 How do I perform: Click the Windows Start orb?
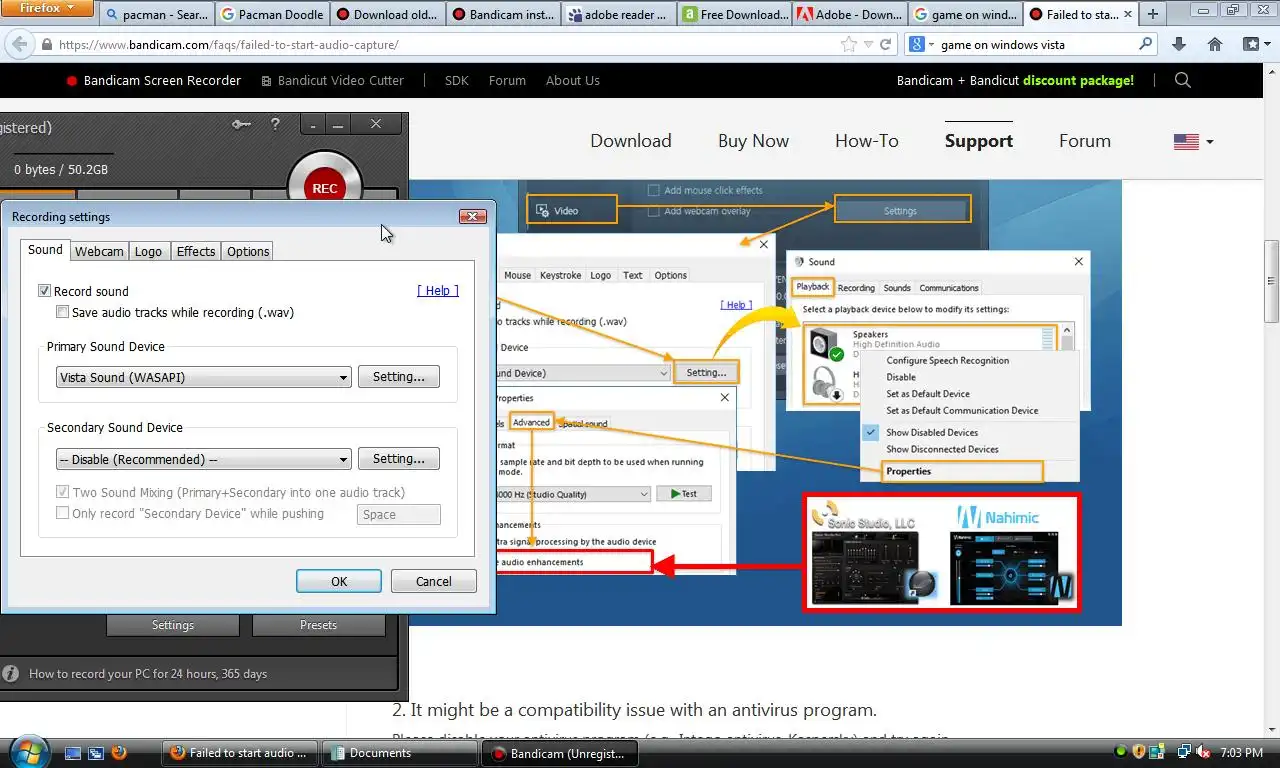pyautogui.click(x=27, y=752)
